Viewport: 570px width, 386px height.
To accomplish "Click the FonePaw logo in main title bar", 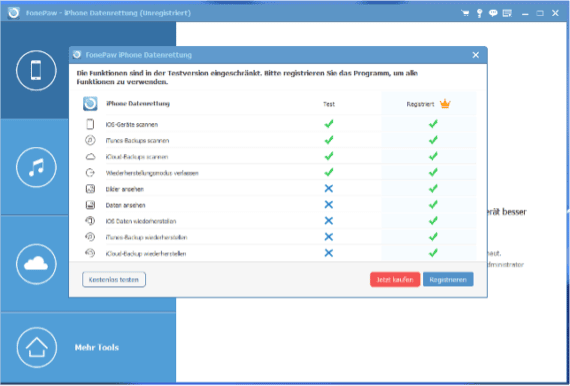I will [13, 13].
